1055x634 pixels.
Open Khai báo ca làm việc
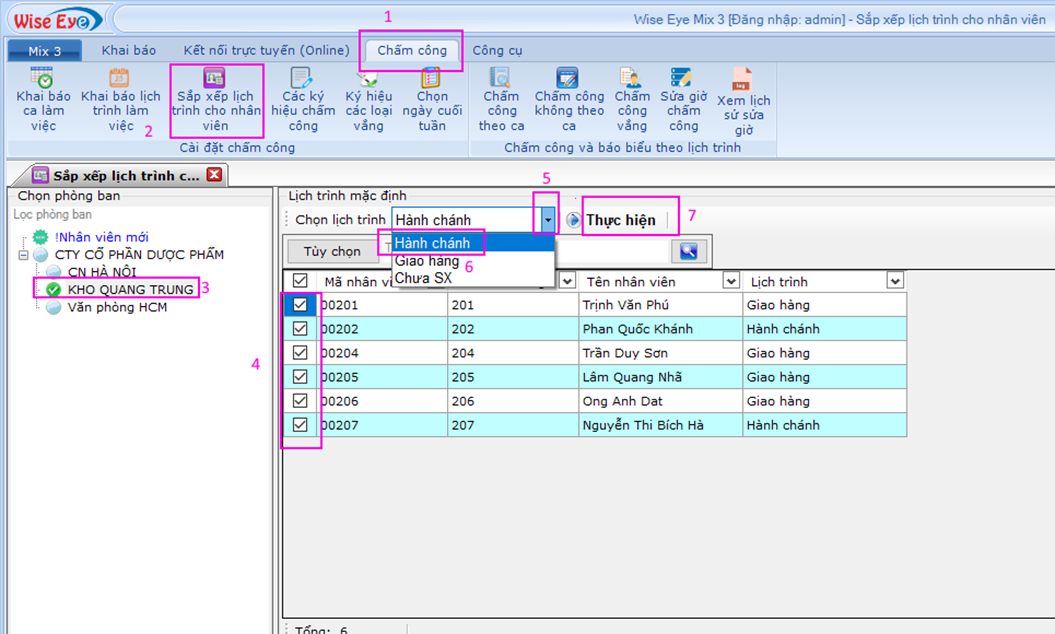43,100
